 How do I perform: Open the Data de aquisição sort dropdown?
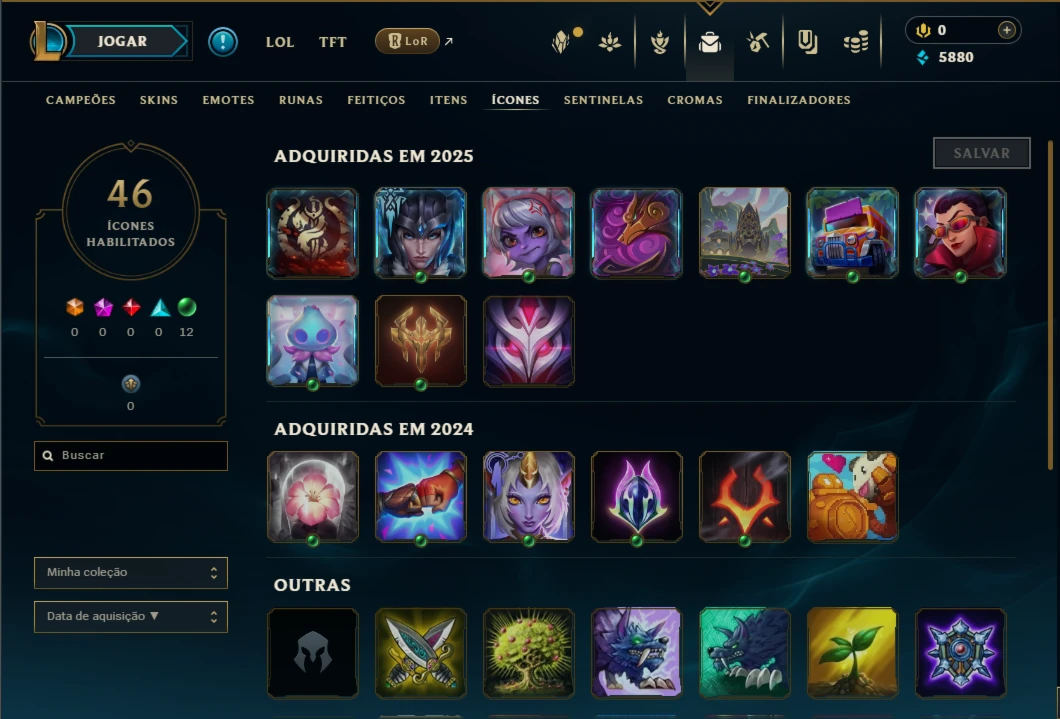point(130,616)
